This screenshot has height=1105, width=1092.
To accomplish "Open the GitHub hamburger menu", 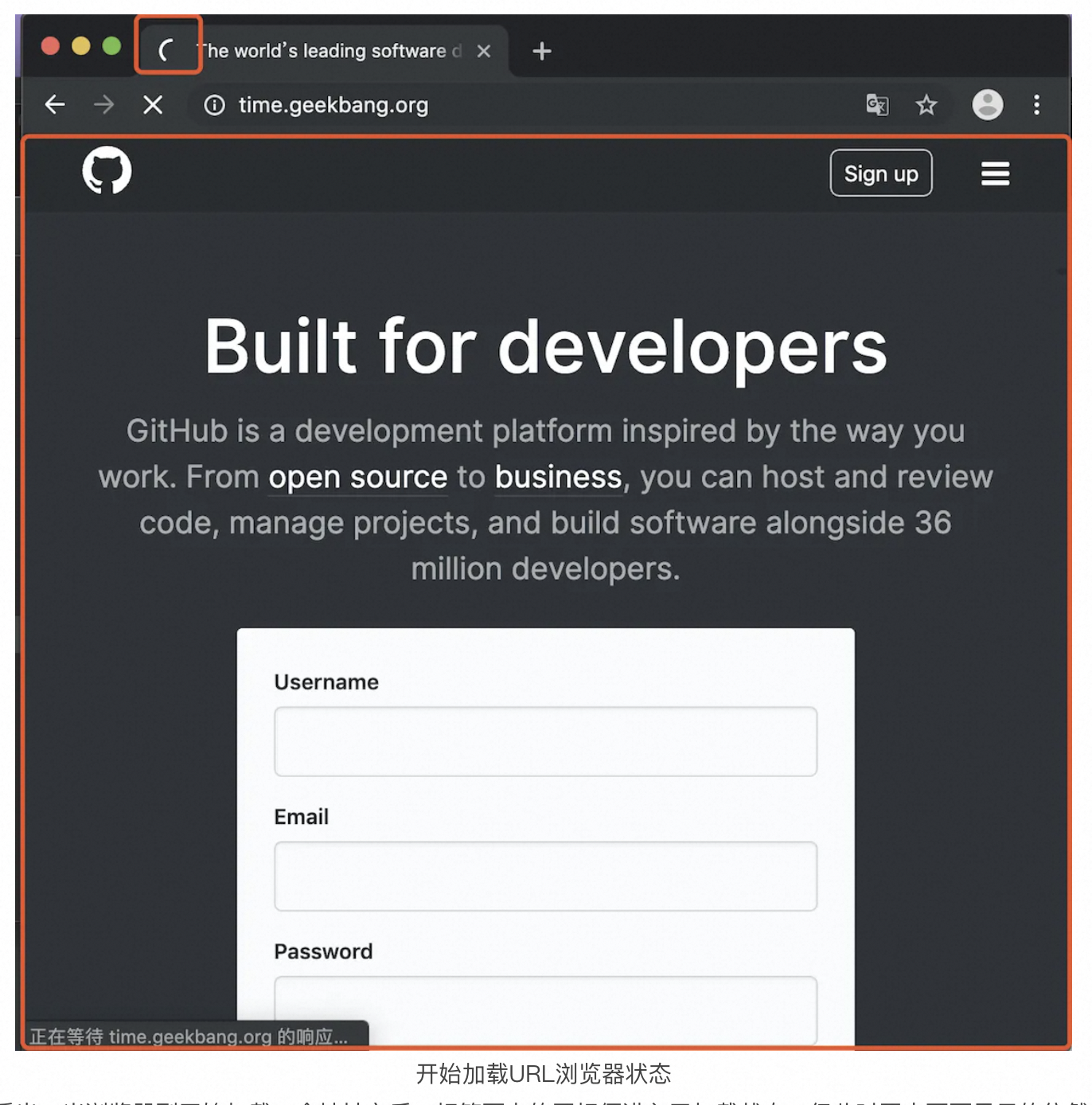I will 995,174.
